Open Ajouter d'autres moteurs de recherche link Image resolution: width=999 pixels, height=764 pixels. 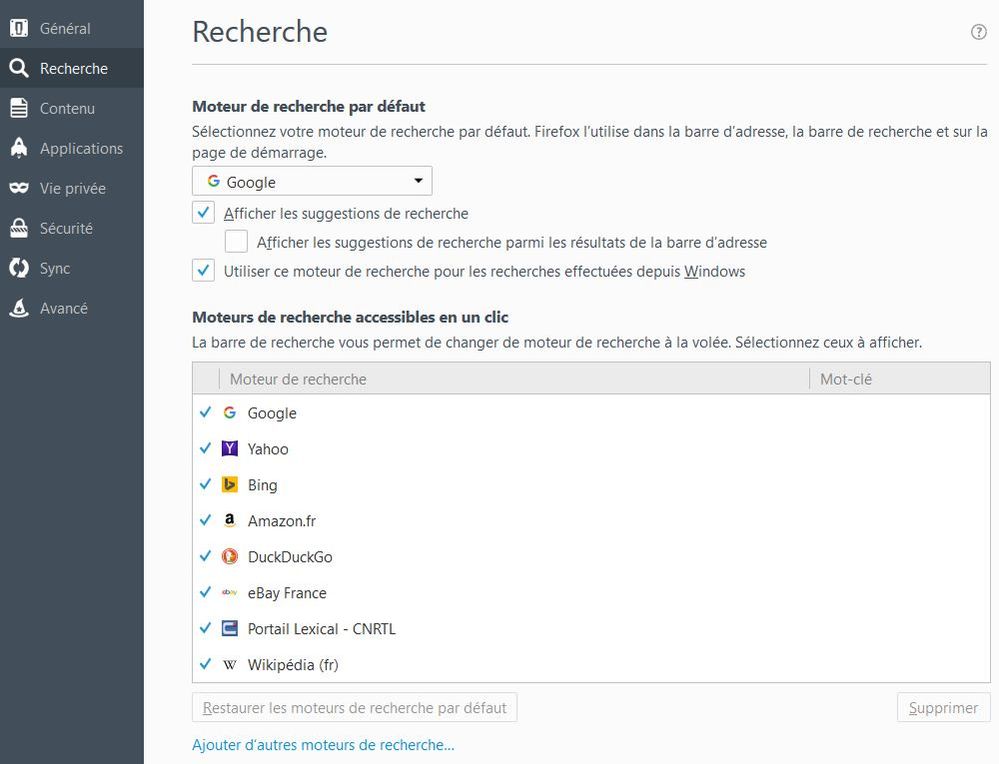(x=323, y=745)
